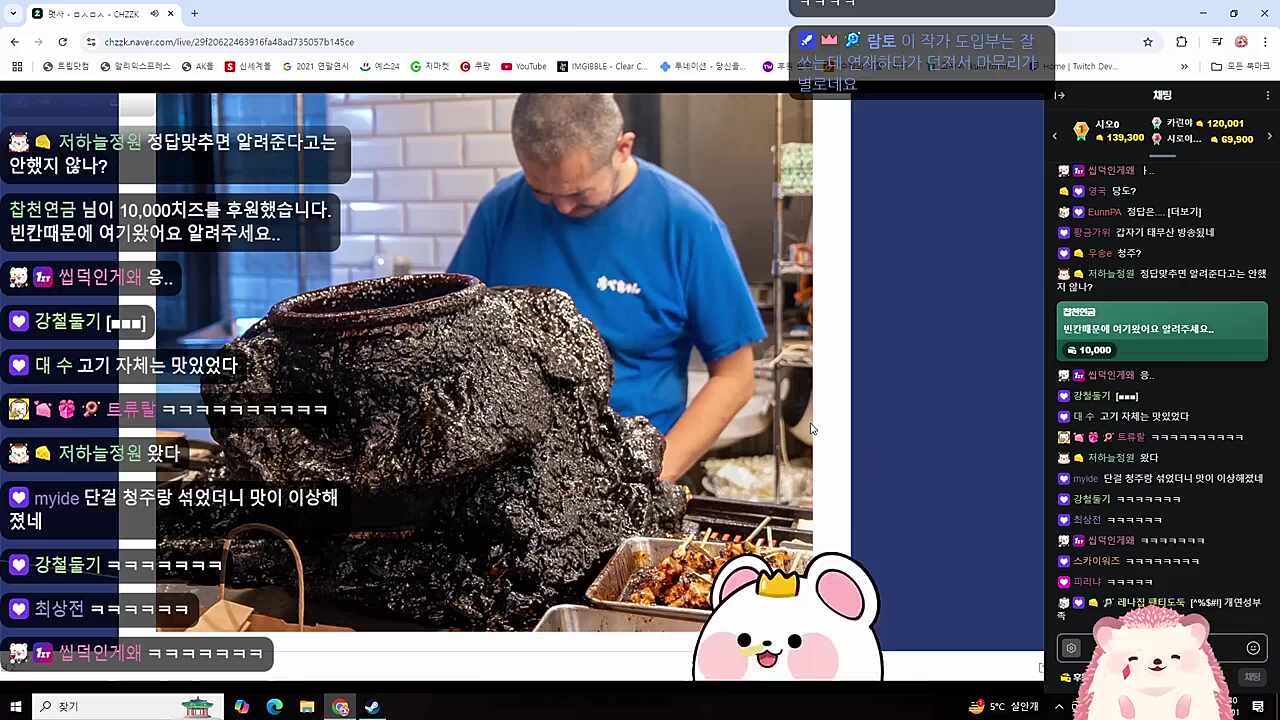Reload the current page
This screenshot has height=720, width=1280.
[x=63, y=42]
